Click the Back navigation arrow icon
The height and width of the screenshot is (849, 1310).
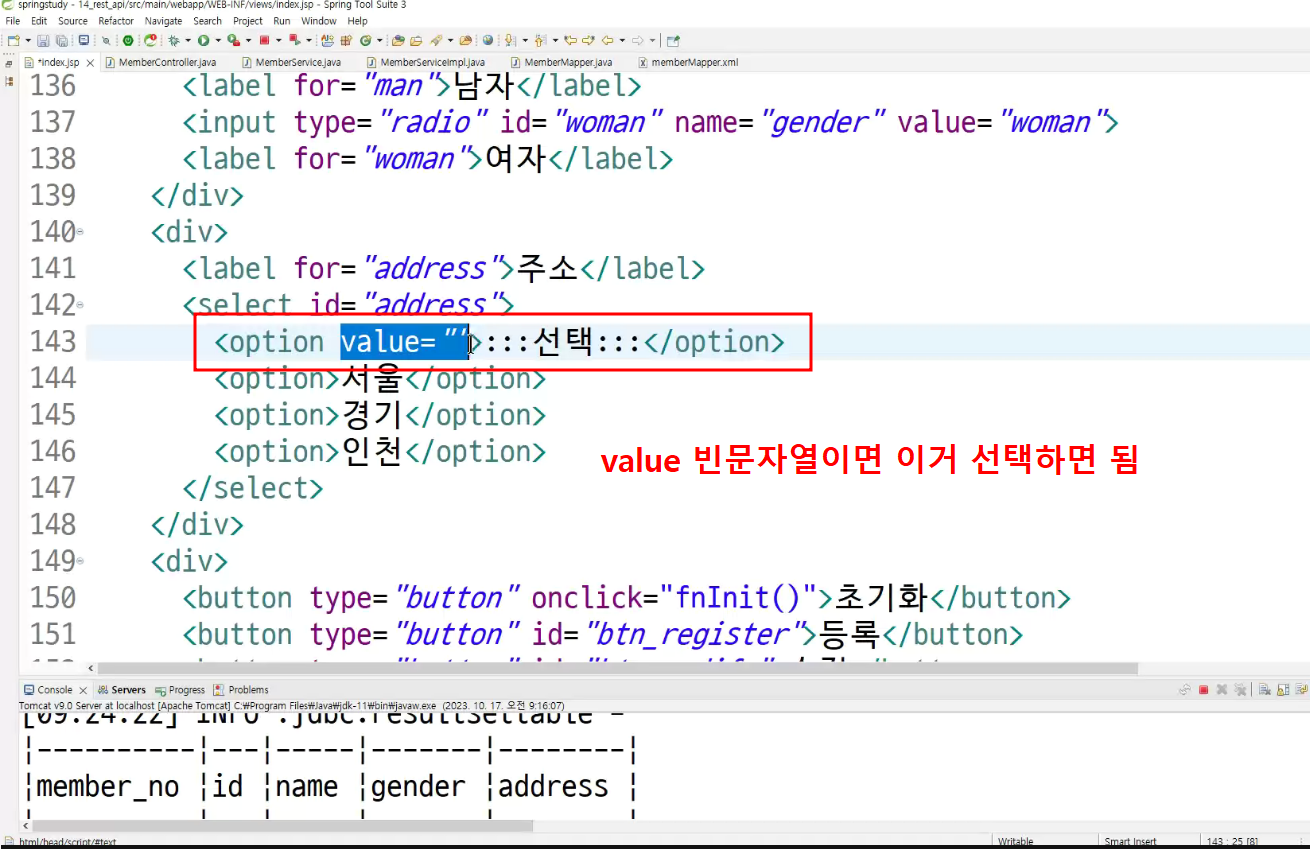point(607,41)
